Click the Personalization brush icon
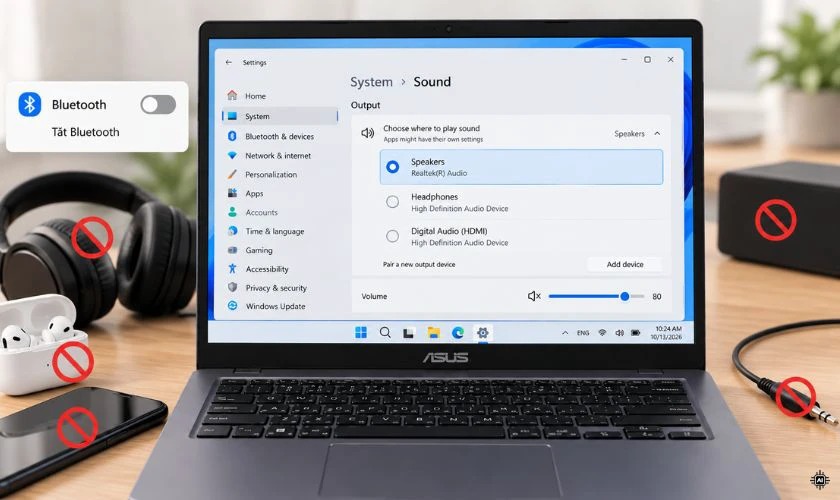840x500 pixels. 232,174
